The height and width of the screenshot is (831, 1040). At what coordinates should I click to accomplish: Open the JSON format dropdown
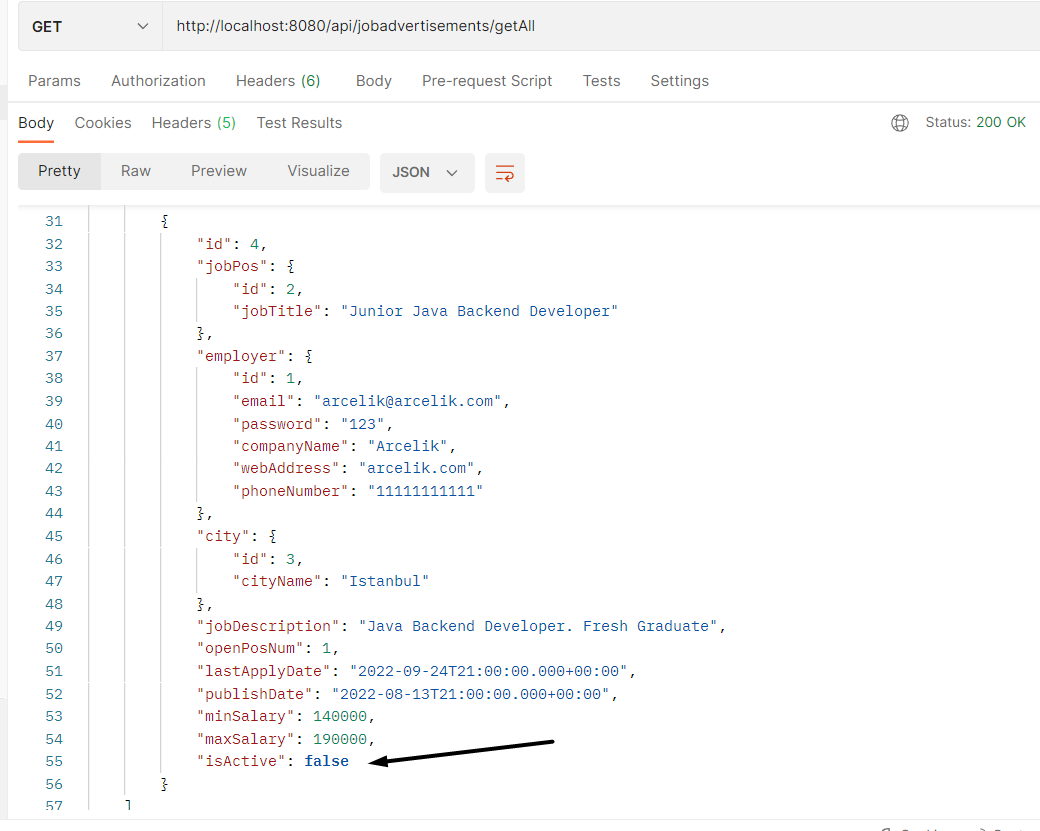pos(426,172)
